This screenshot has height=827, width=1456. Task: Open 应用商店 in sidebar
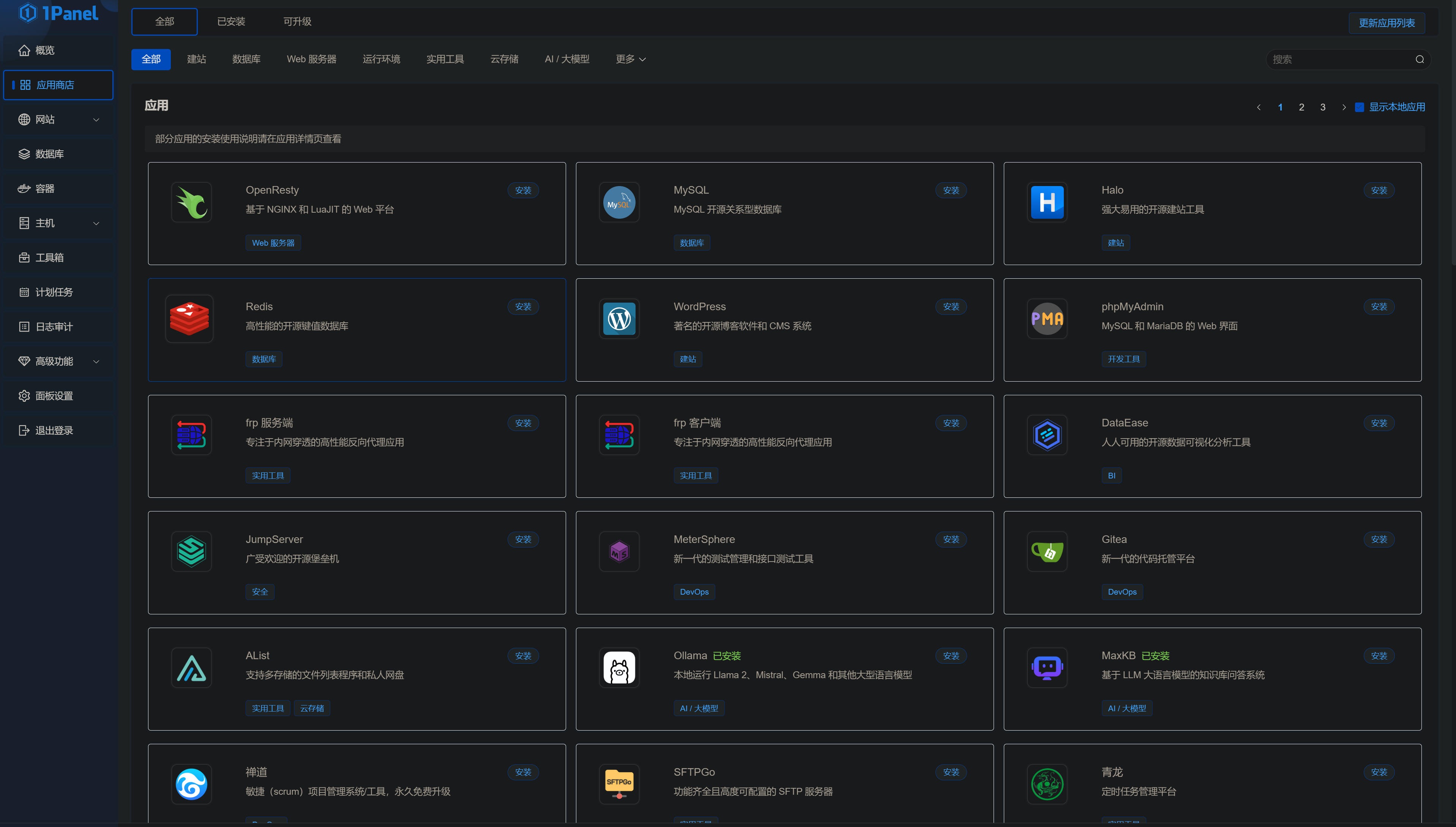[58, 85]
